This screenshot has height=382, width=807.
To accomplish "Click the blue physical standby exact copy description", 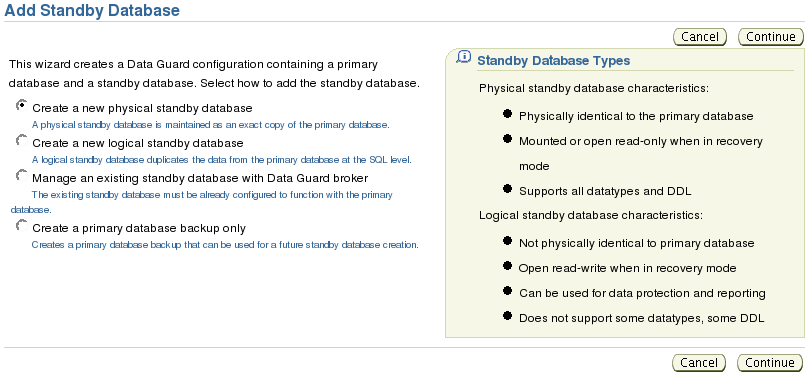I will (211, 125).
